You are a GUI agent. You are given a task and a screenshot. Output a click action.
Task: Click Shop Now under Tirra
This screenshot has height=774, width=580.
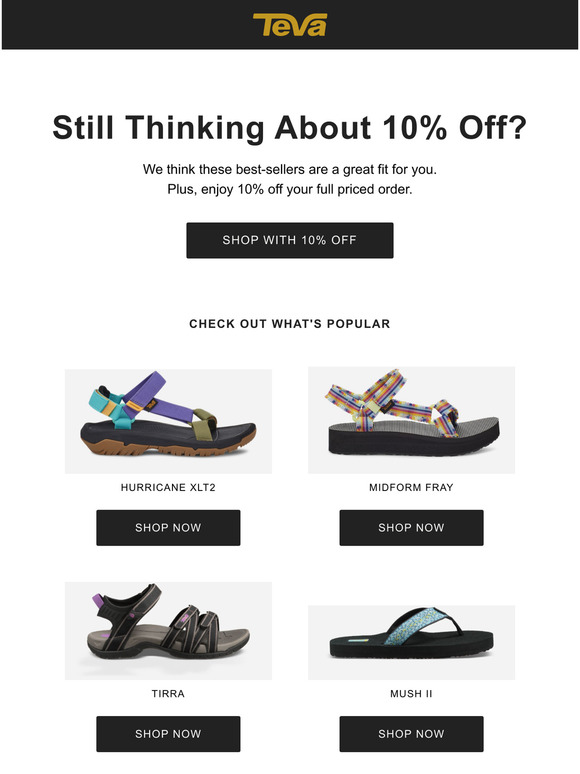168,734
